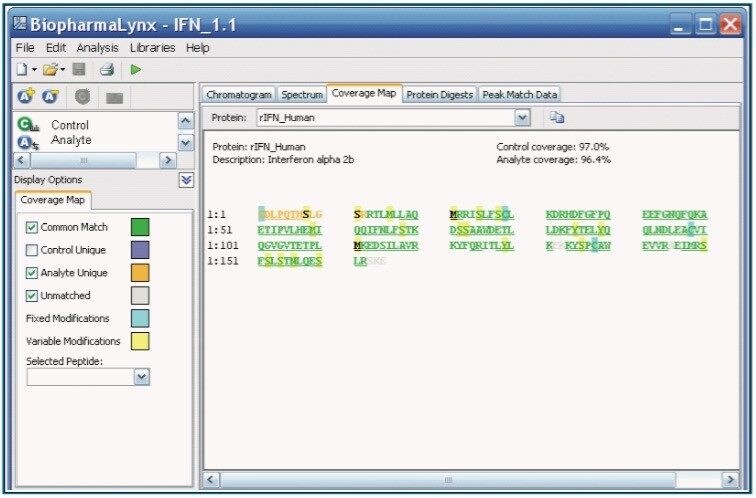Viewport: 756px width, 498px height.
Task: Switch to the Peak Match Data tab
Action: coord(520,94)
